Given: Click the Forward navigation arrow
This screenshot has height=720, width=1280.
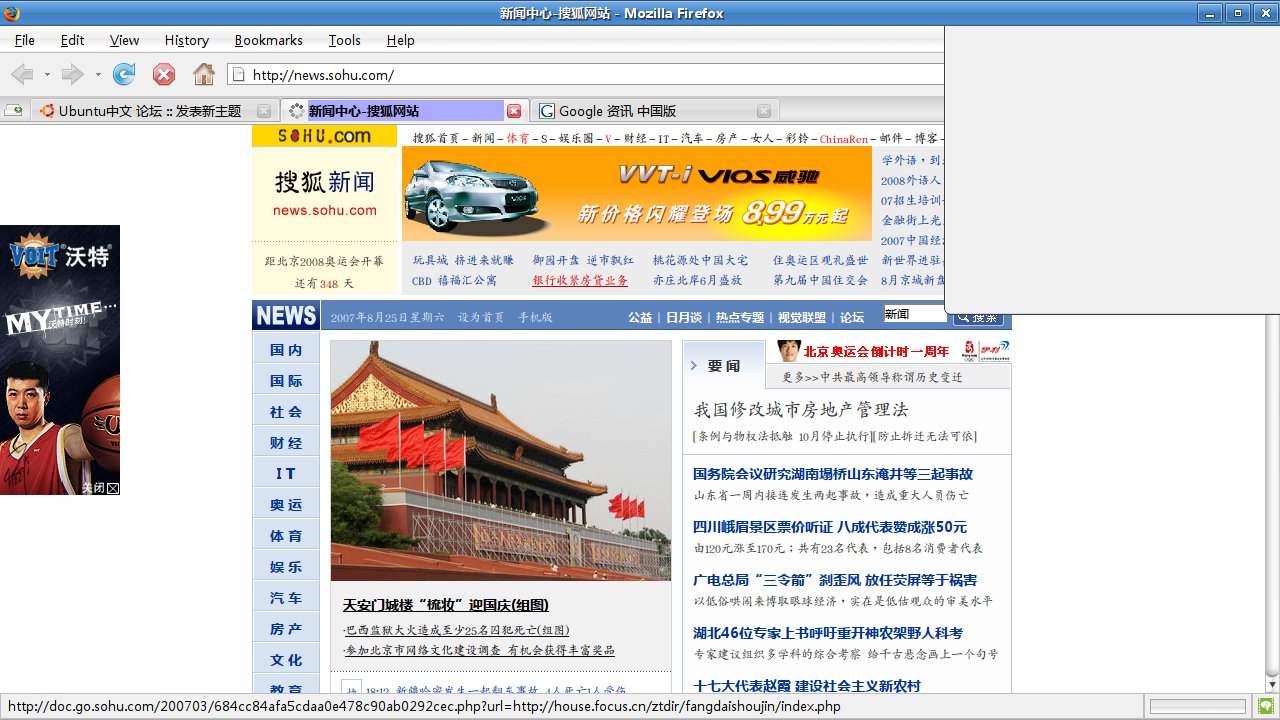Looking at the screenshot, I should click(71, 74).
